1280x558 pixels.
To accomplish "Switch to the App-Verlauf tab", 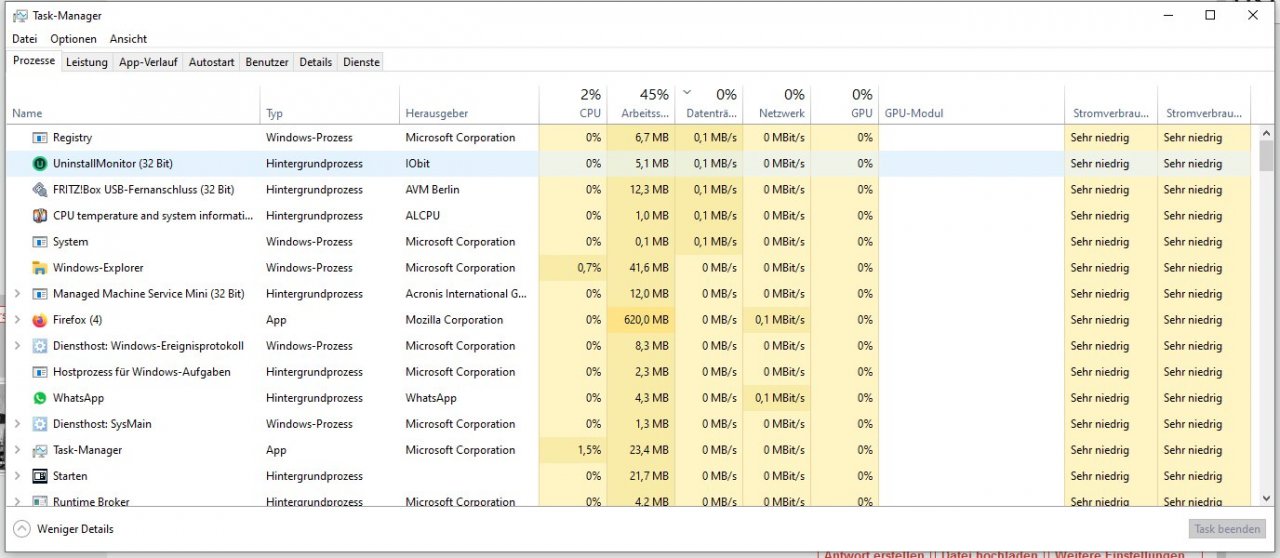I will pos(148,62).
